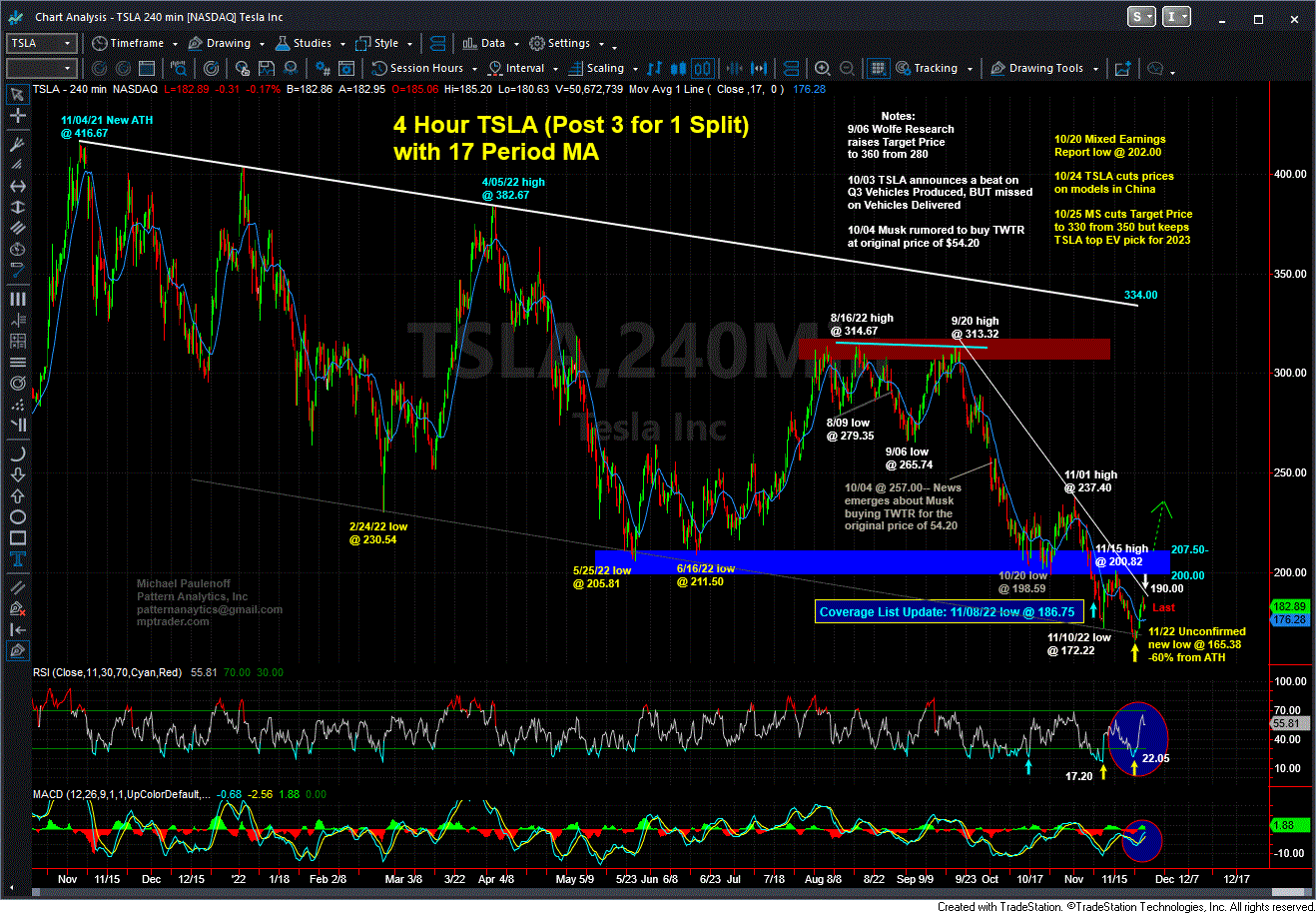Screen dimensions: 1316x913
Task: Open the Tracking menu
Action: 933,68
